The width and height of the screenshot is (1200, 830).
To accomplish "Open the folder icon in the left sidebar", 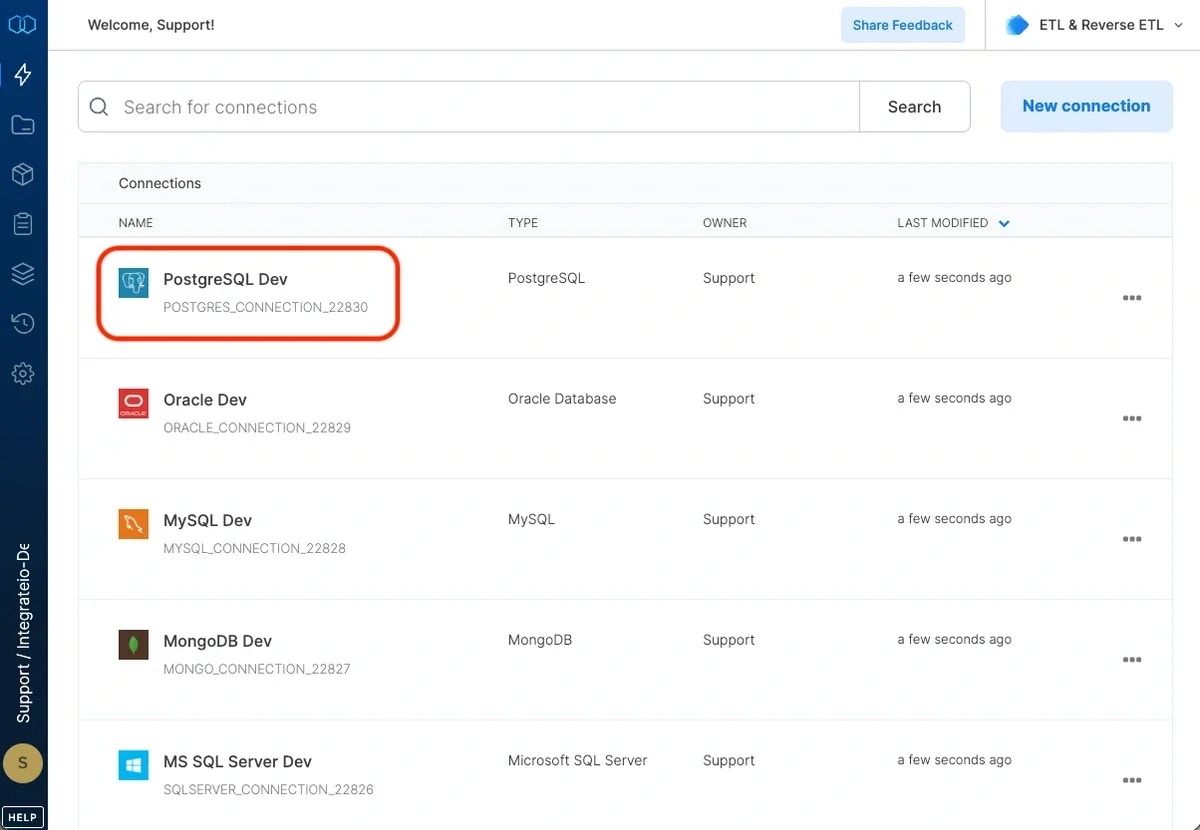I will [x=22, y=124].
